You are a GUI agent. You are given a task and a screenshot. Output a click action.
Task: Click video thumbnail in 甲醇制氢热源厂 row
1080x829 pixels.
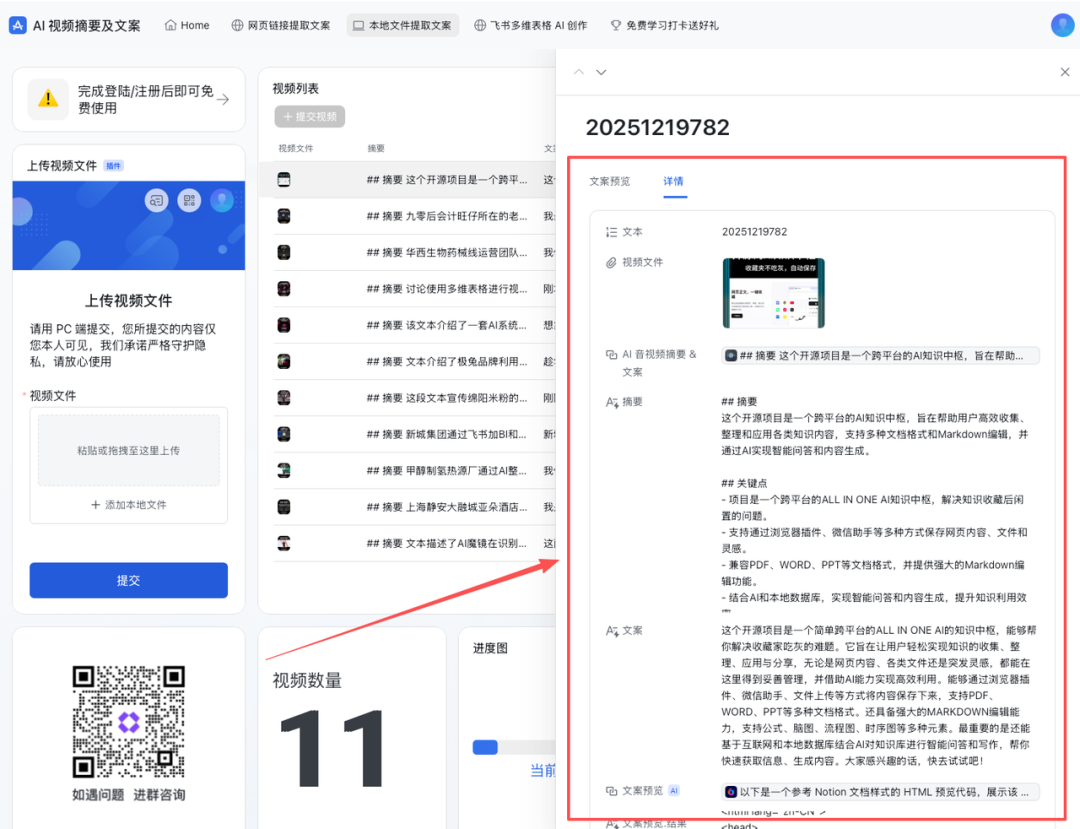[284, 471]
